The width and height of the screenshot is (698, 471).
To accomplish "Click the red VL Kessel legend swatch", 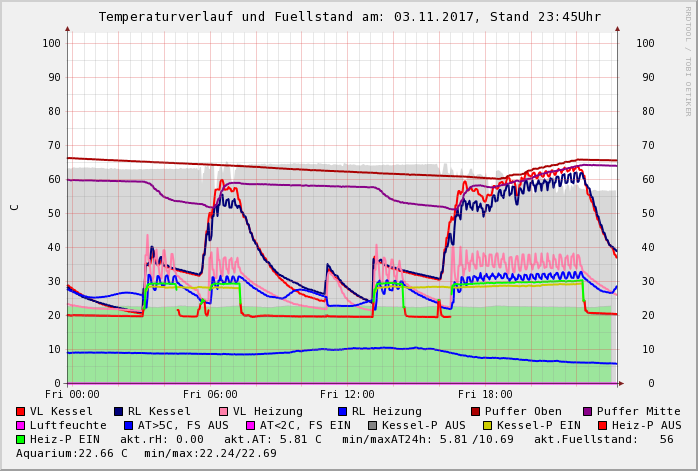I will [x=20, y=411].
